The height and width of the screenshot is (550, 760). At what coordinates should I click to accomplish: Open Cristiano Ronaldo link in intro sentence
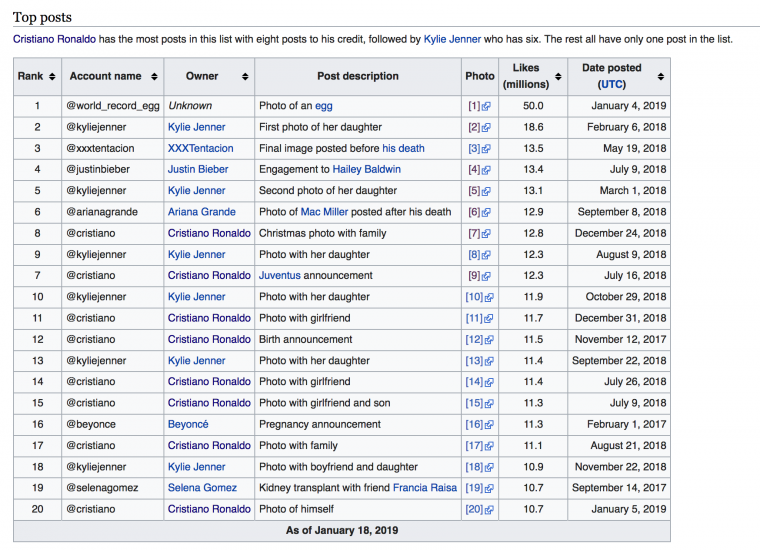54,39
